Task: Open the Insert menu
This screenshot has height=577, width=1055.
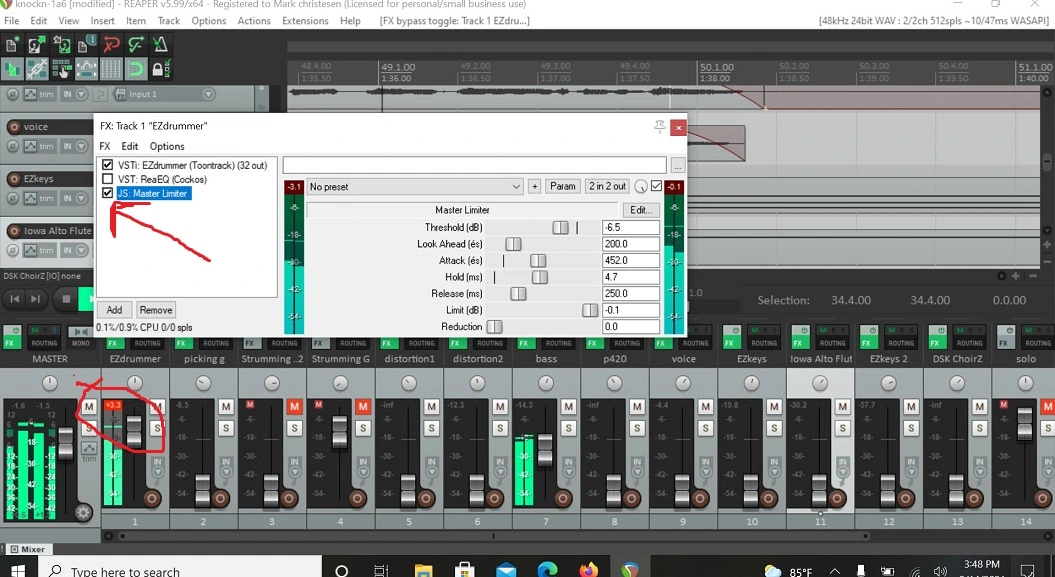Action: [x=102, y=21]
